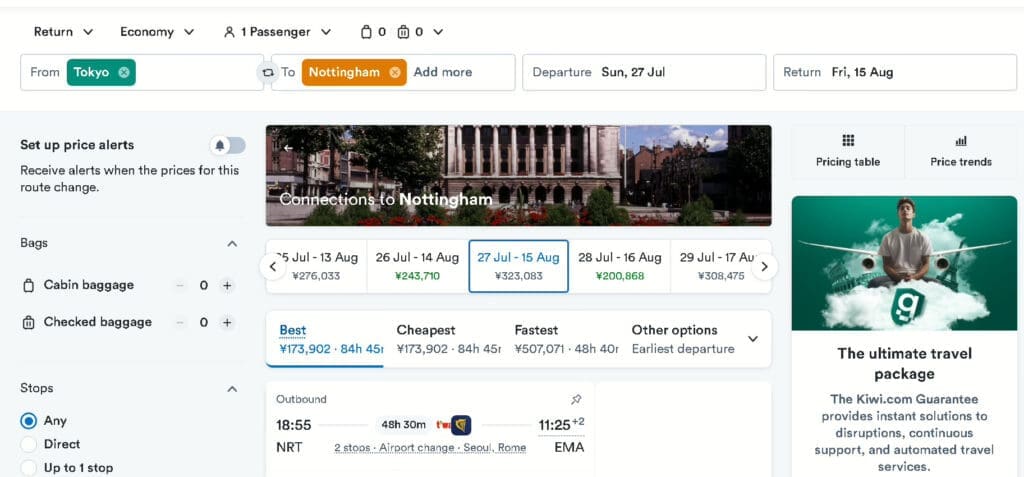The height and width of the screenshot is (477, 1024).
Task: Choose the 28 Jul - 16 Aug date option
Action: tap(620, 267)
